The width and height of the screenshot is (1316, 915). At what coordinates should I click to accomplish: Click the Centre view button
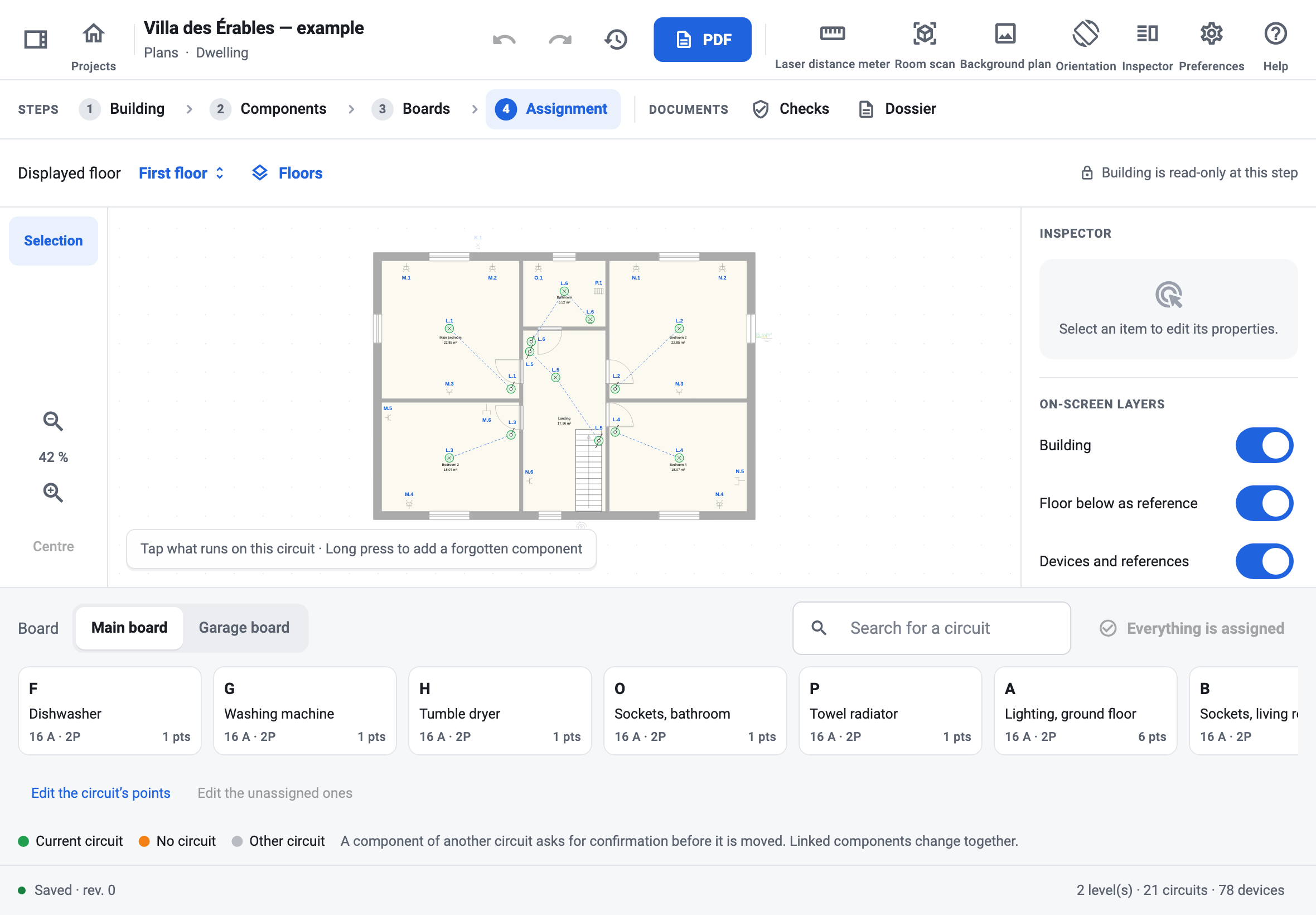(x=54, y=546)
